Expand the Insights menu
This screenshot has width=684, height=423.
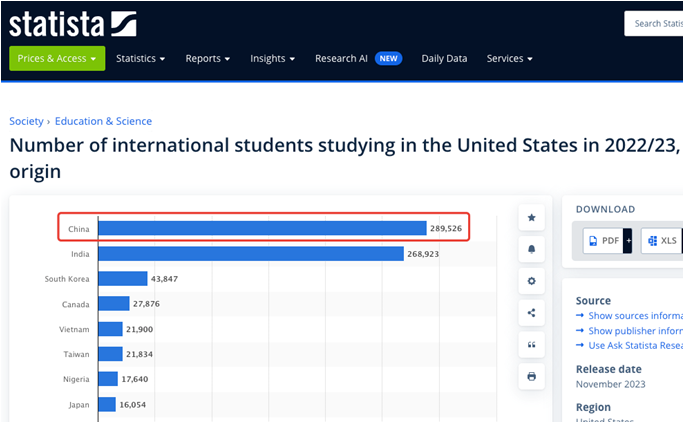point(273,58)
